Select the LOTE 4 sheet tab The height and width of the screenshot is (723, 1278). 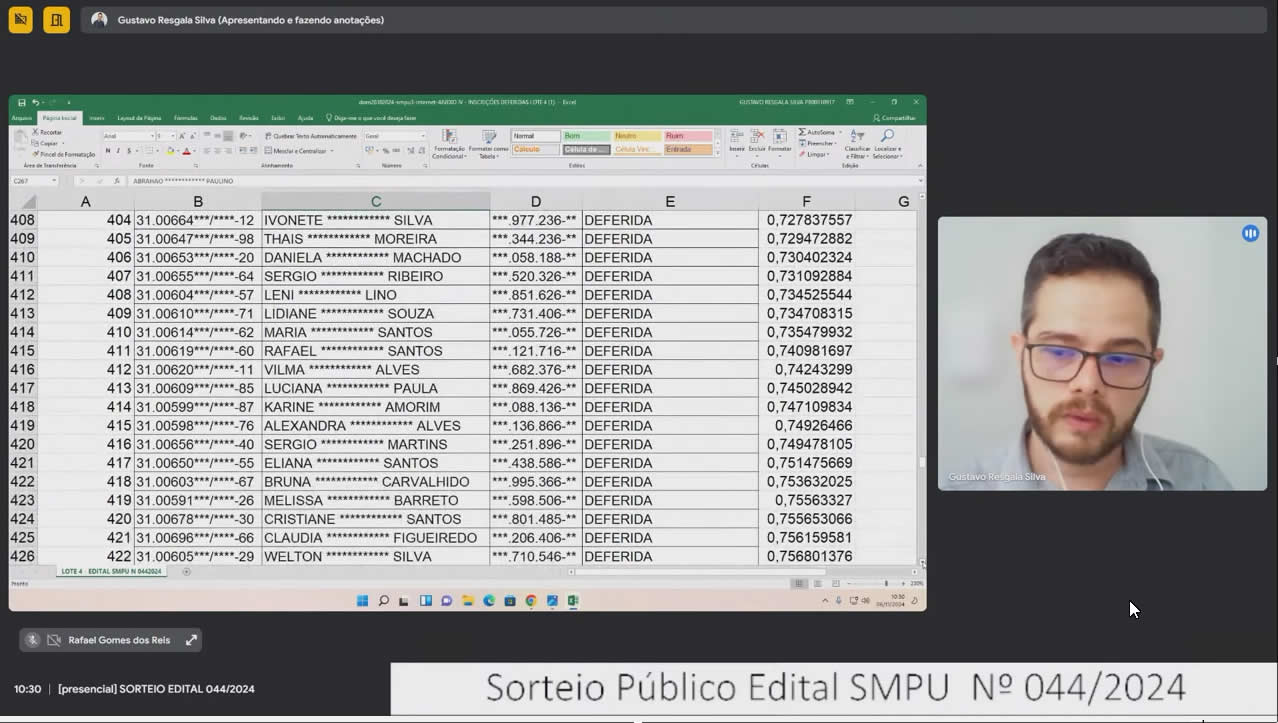point(111,572)
